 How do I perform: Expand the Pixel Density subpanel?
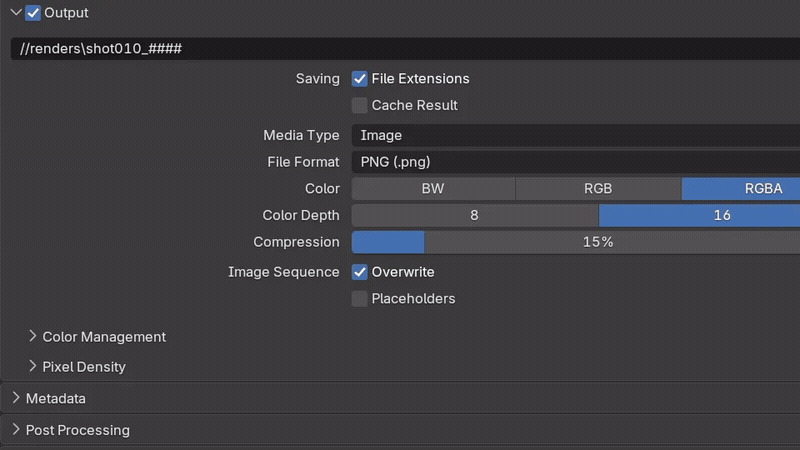33,366
